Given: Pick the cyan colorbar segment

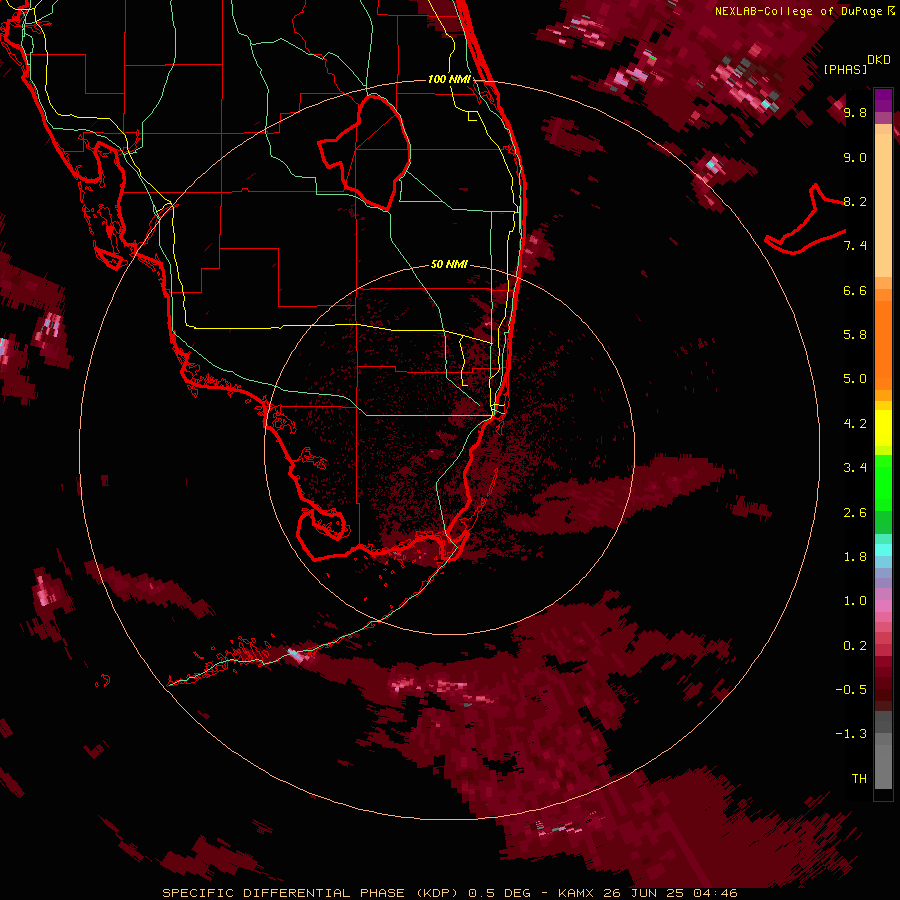Looking at the screenshot, I should pos(883,550).
